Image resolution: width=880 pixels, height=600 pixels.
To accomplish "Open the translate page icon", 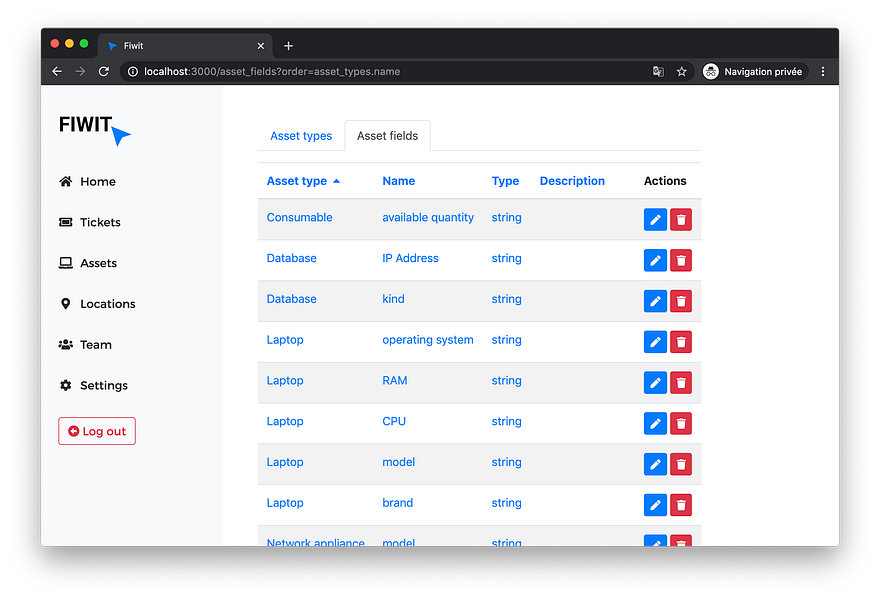I will (x=658, y=71).
